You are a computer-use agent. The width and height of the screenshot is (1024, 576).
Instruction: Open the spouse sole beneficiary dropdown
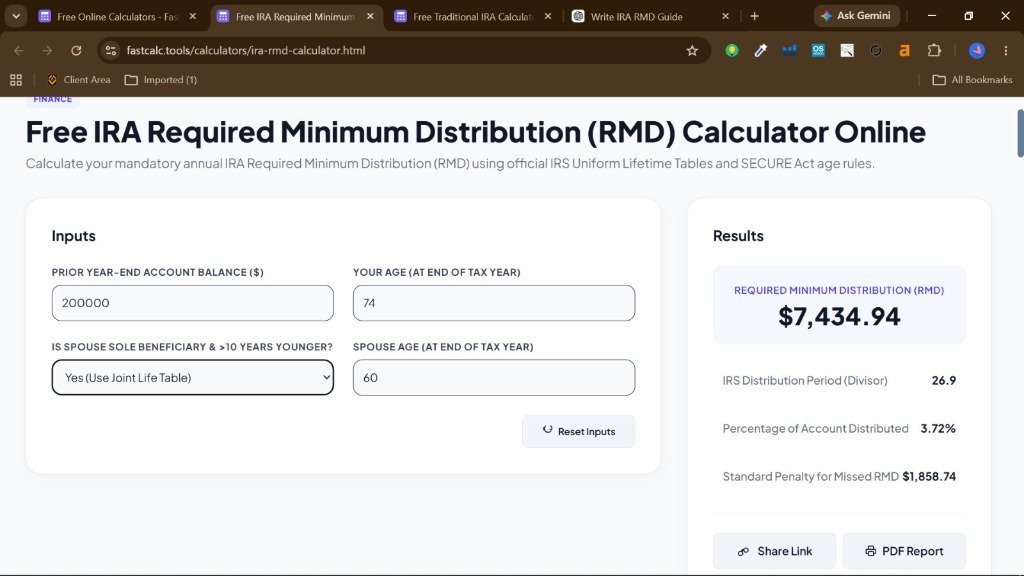(x=193, y=377)
